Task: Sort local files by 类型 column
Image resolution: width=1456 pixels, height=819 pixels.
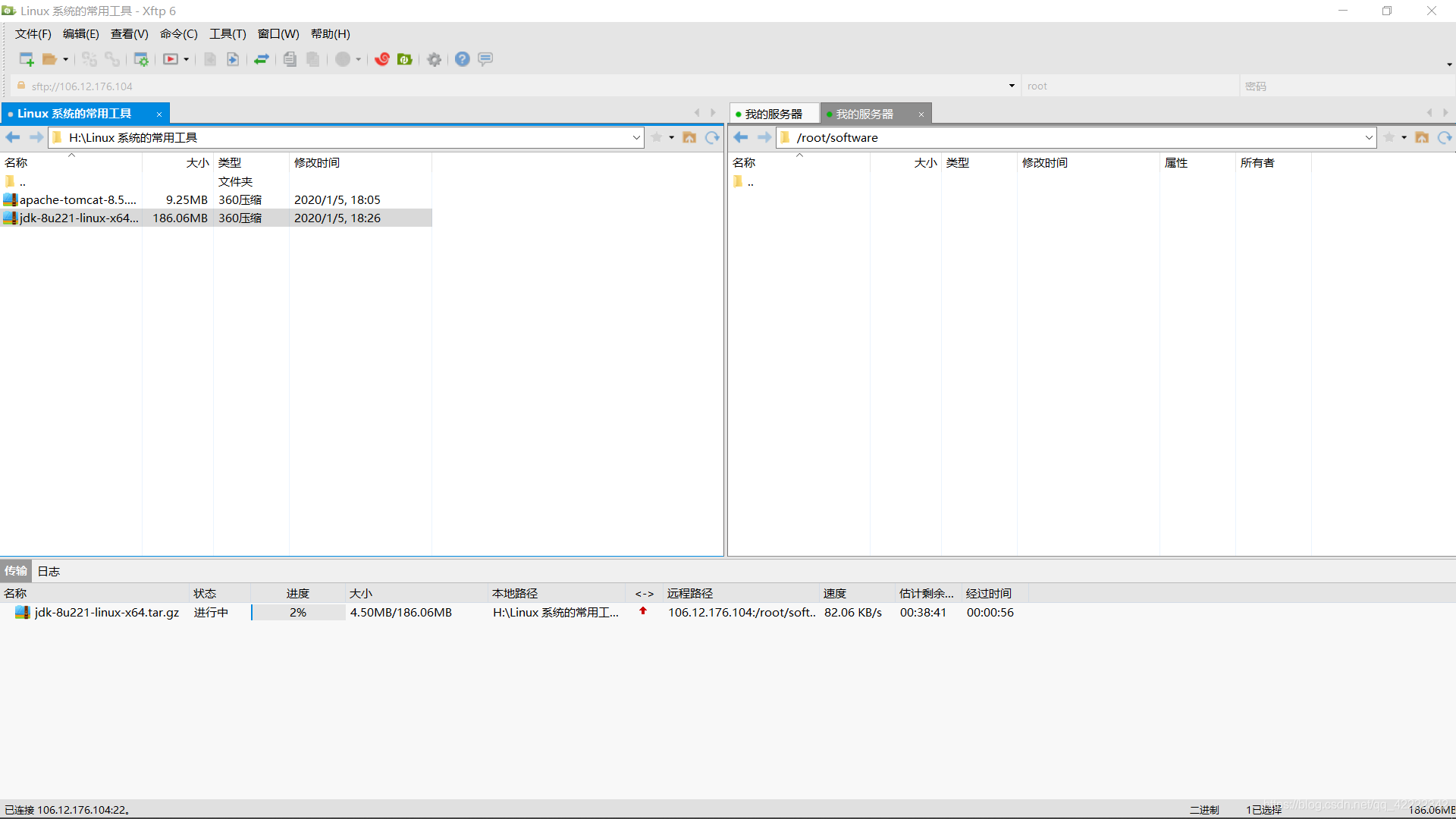Action: click(x=251, y=162)
